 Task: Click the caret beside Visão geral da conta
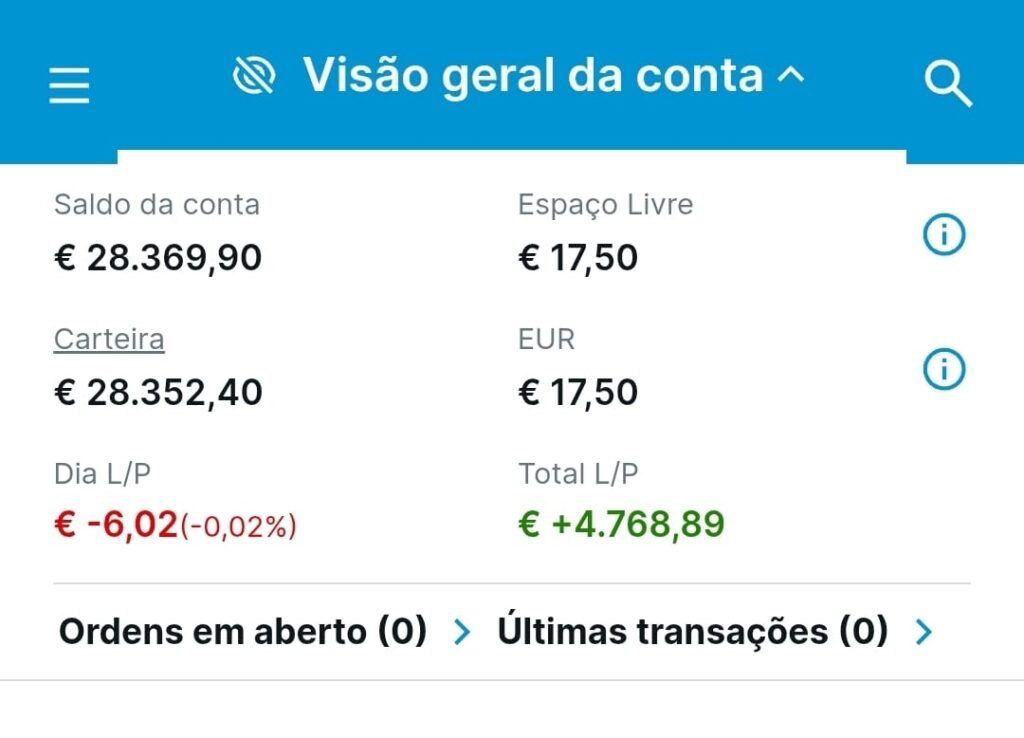(791, 74)
